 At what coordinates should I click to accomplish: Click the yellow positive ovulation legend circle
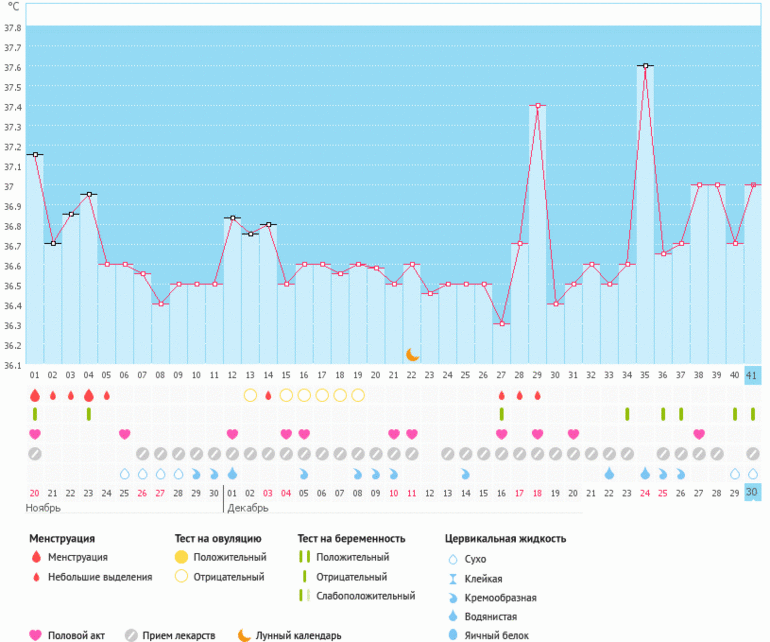coord(181,557)
